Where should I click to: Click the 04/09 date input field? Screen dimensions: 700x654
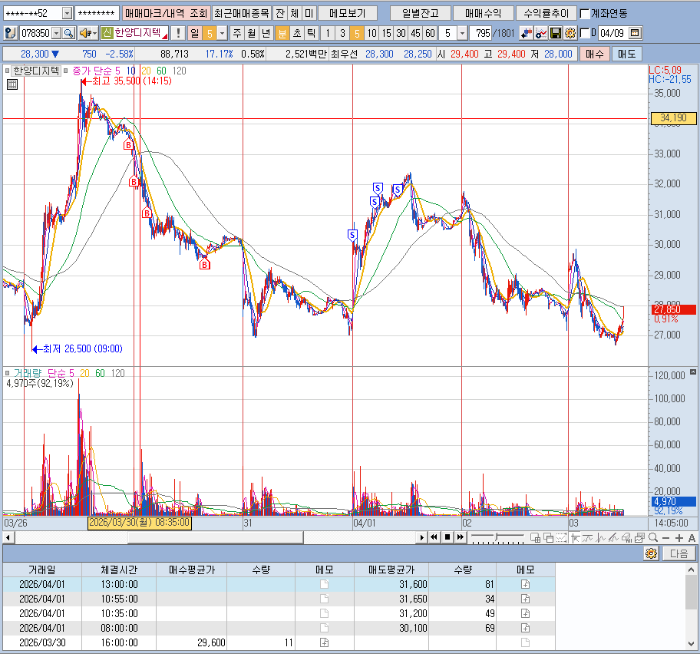[x=612, y=33]
